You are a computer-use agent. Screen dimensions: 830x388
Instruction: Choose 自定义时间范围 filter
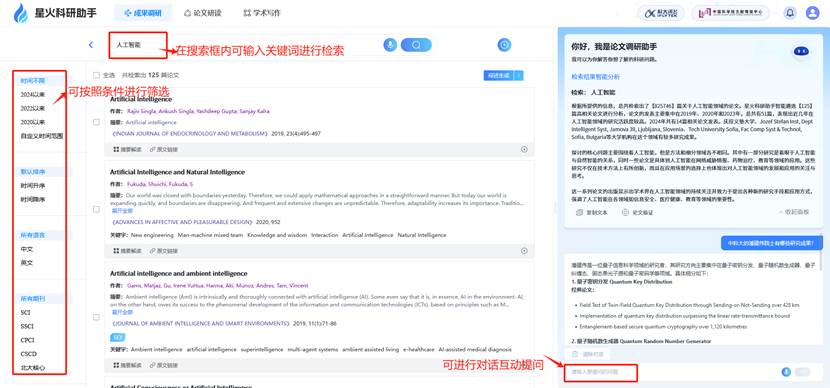tap(42, 136)
